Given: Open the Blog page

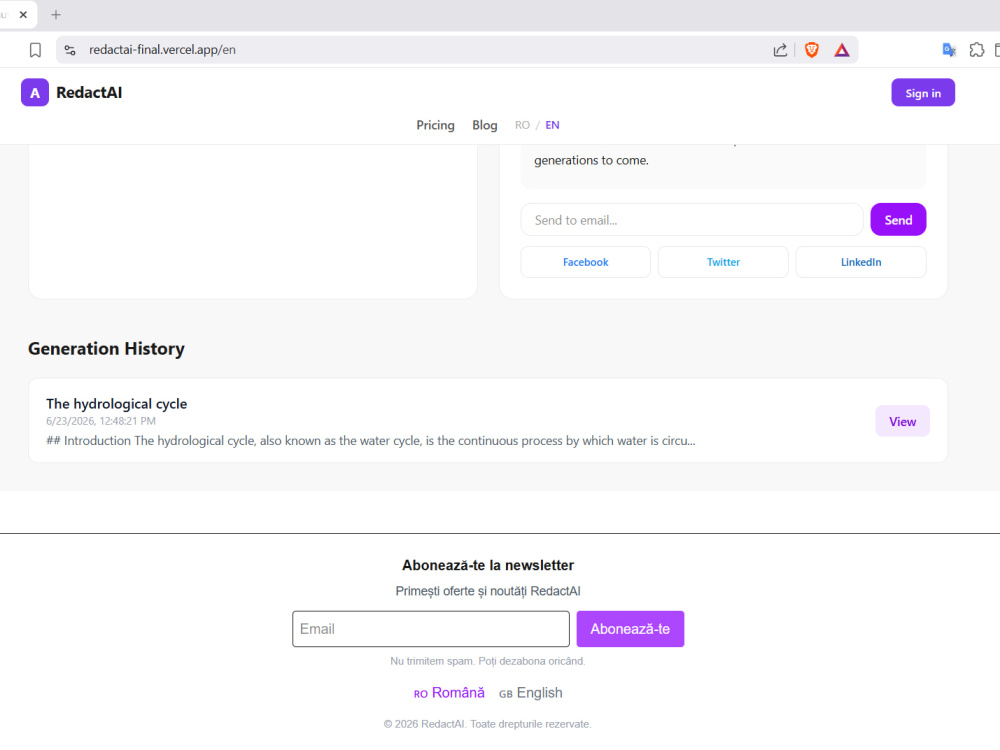Looking at the screenshot, I should [x=485, y=125].
